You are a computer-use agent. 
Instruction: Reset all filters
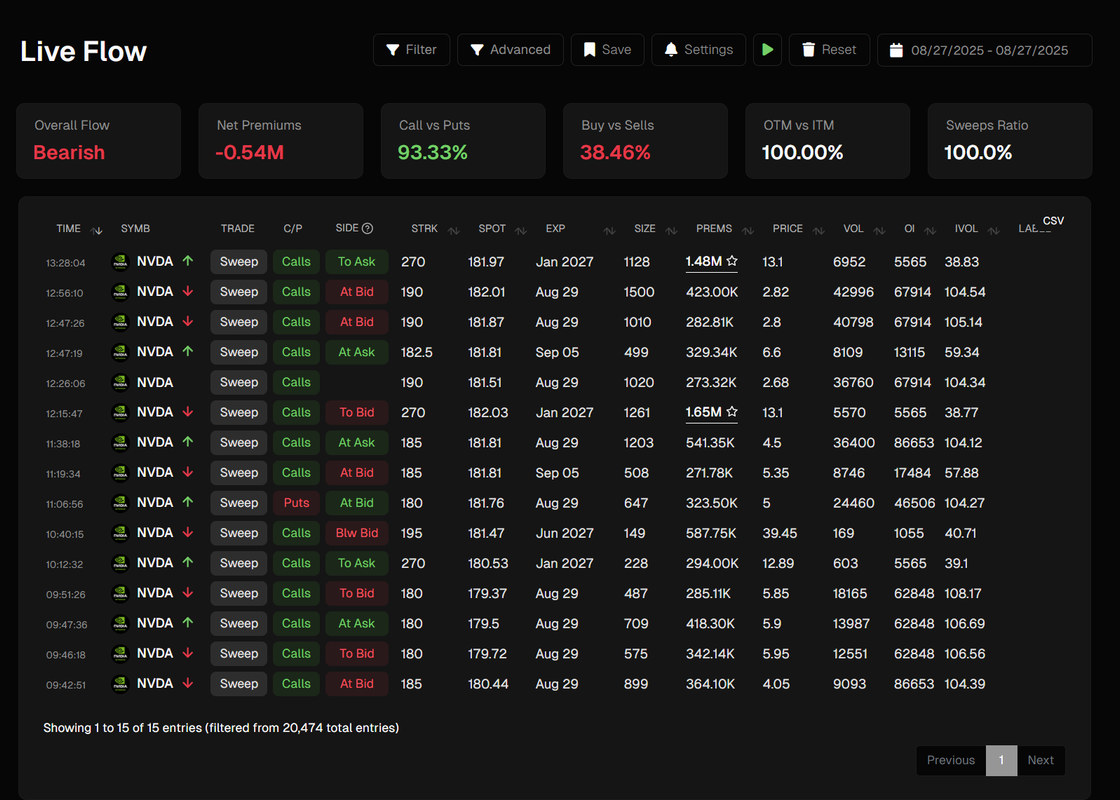click(x=829, y=50)
